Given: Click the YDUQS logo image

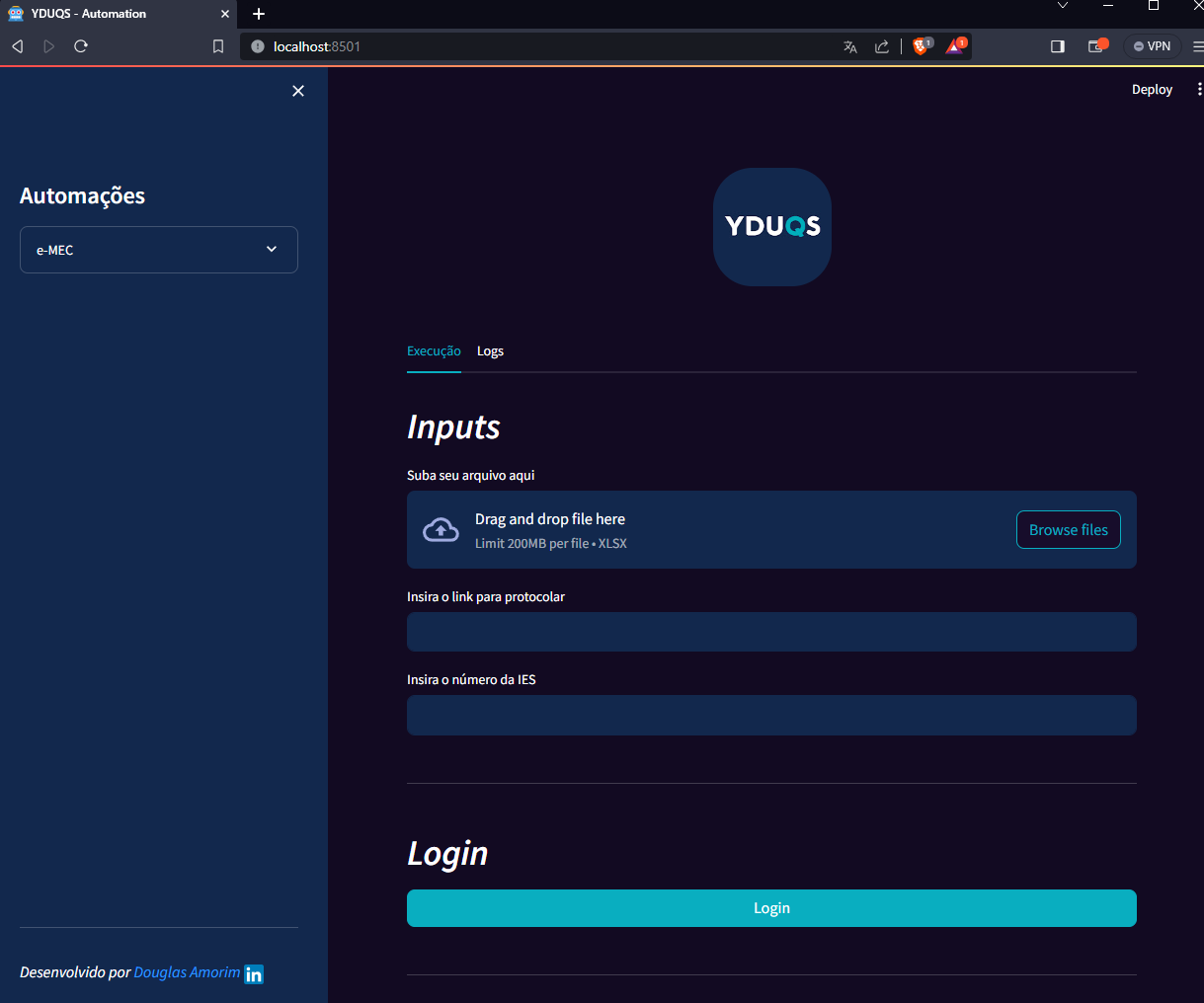Looking at the screenshot, I should (772, 227).
